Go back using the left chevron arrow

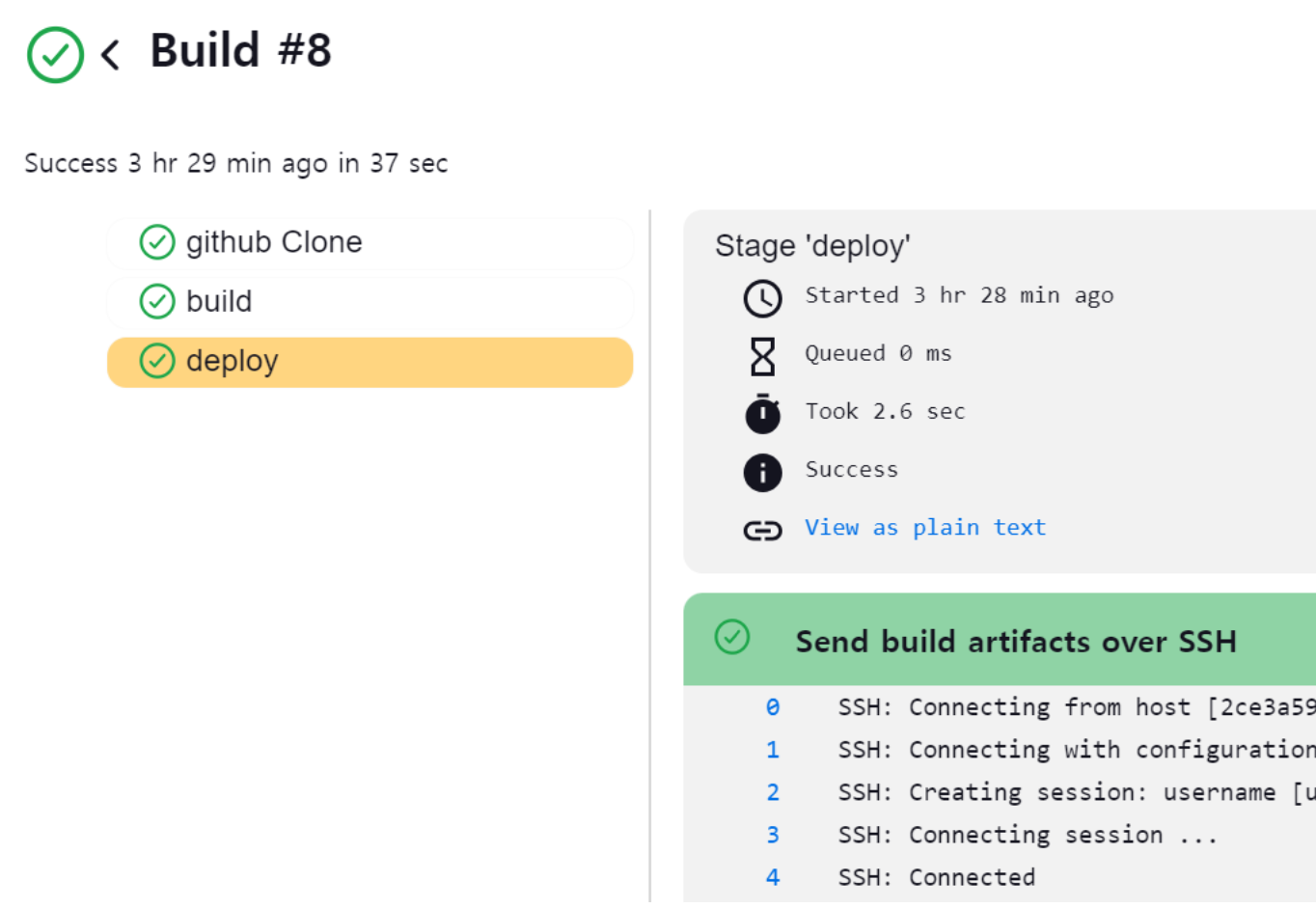click(111, 55)
